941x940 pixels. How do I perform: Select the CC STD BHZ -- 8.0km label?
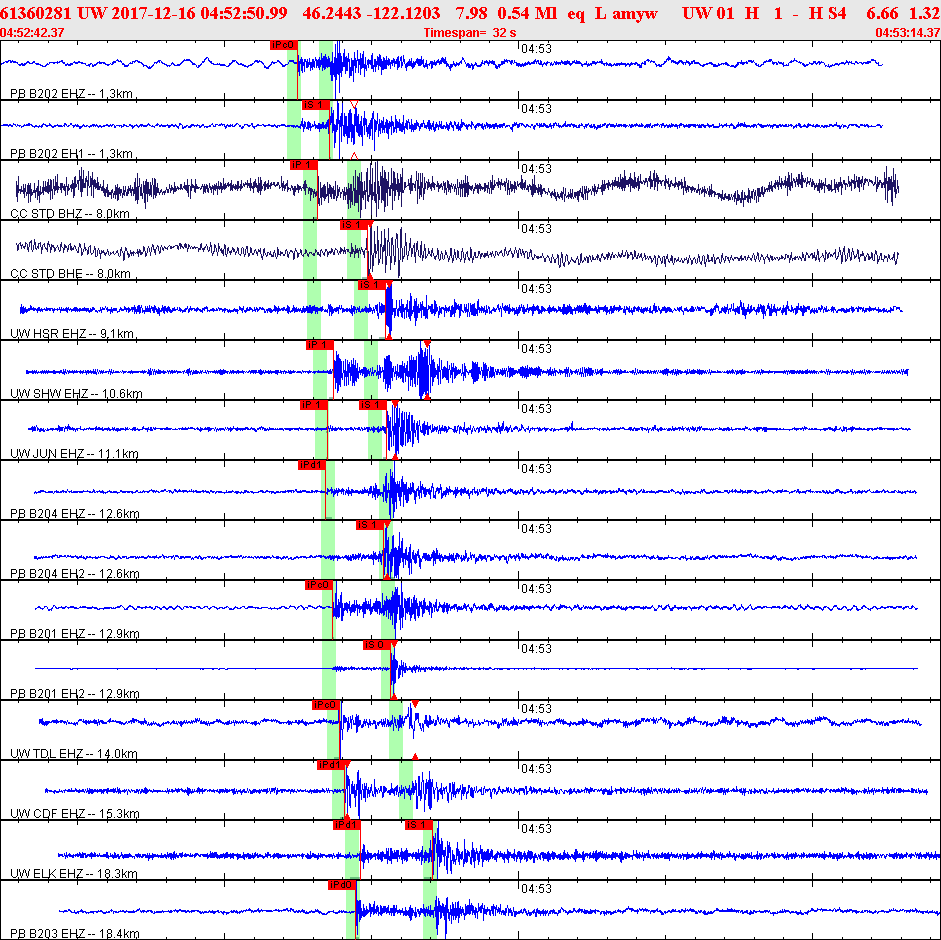click(70, 214)
